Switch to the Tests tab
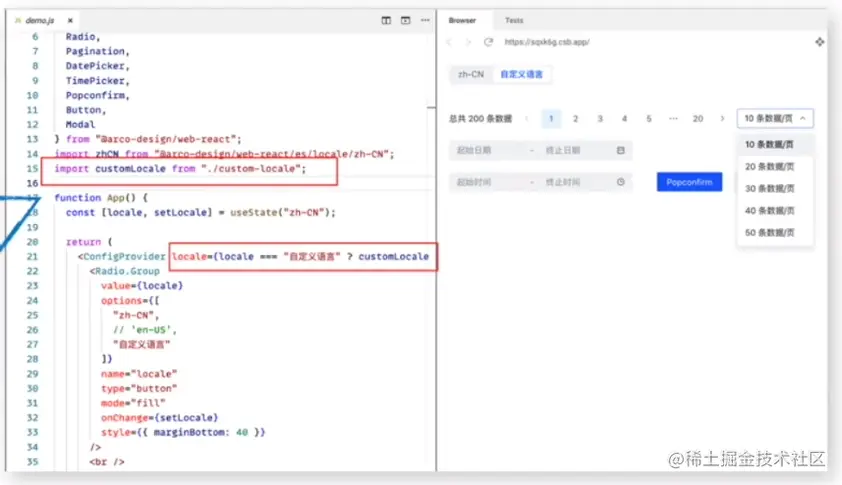The width and height of the screenshot is (842, 485). click(514, 20)
